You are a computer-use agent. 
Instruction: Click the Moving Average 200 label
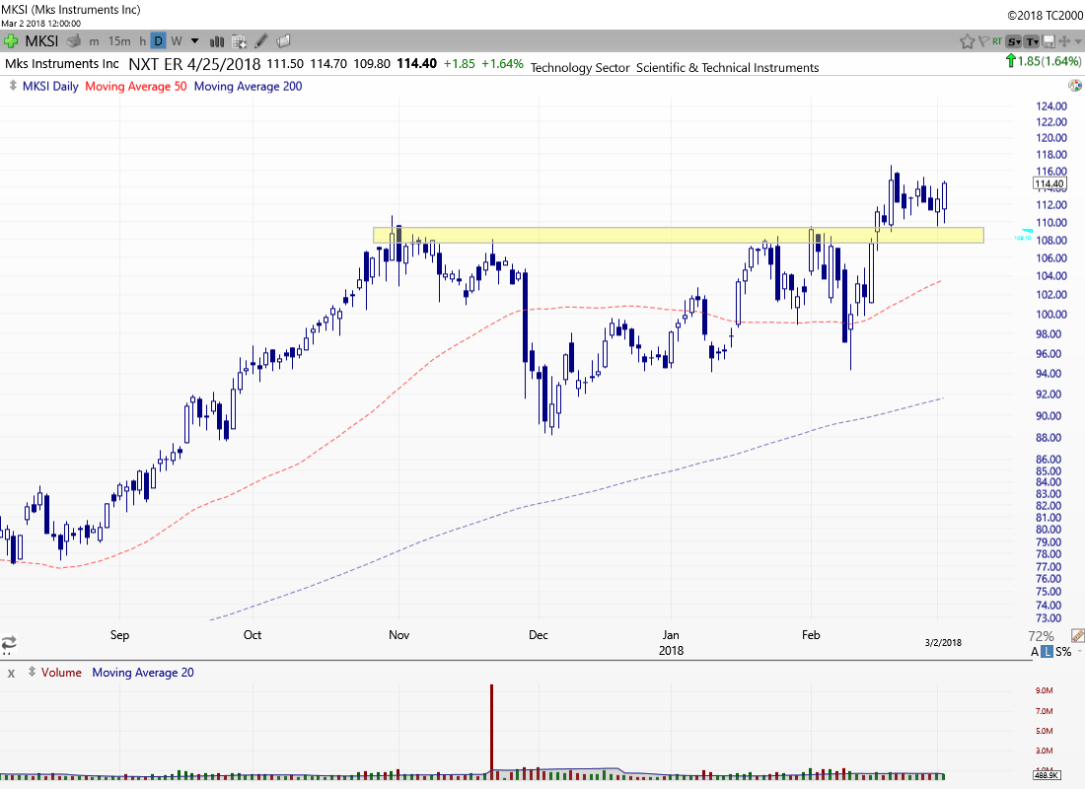click(247, 86)
